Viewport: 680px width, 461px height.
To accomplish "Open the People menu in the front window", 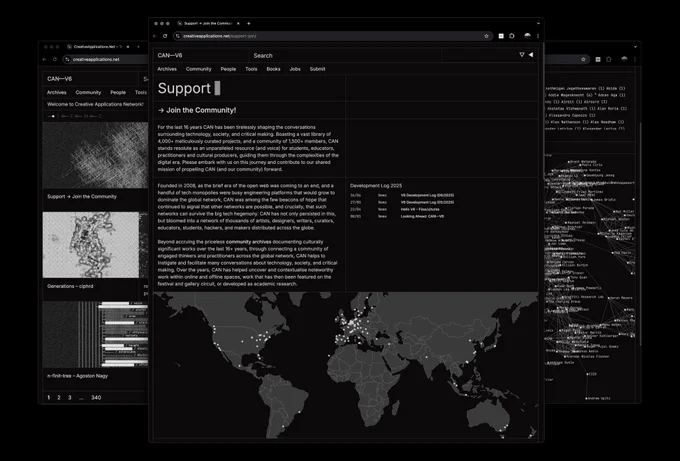I will click(228, 69).
